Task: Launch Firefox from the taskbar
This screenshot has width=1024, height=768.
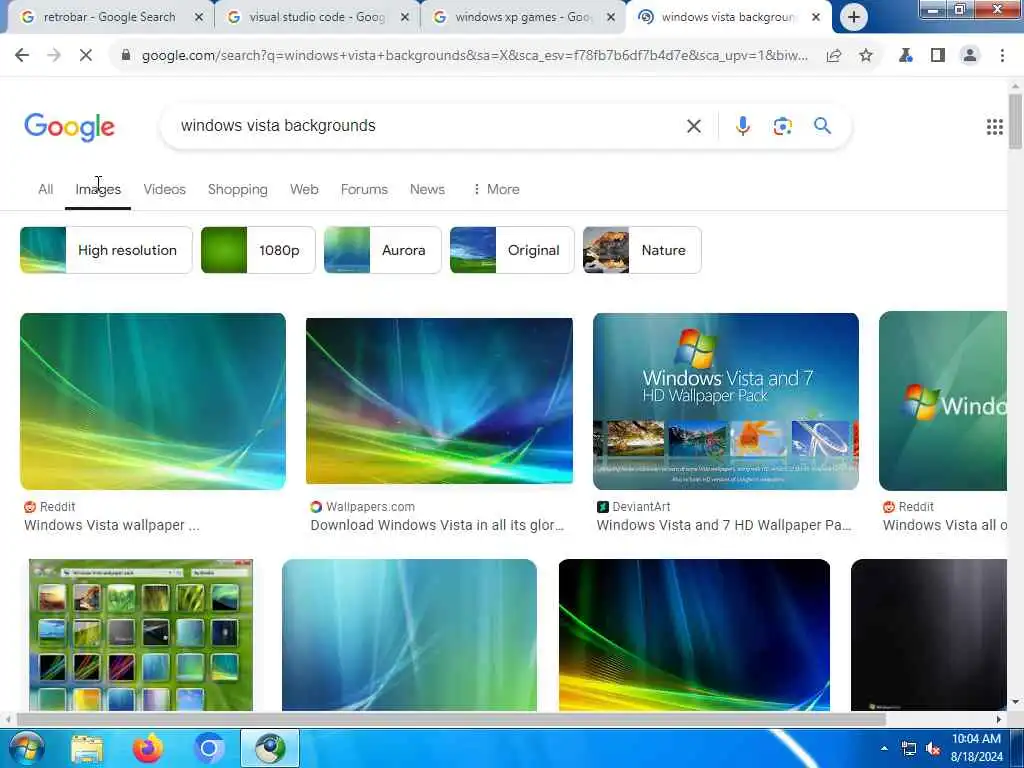Action: tap(148, 748)
